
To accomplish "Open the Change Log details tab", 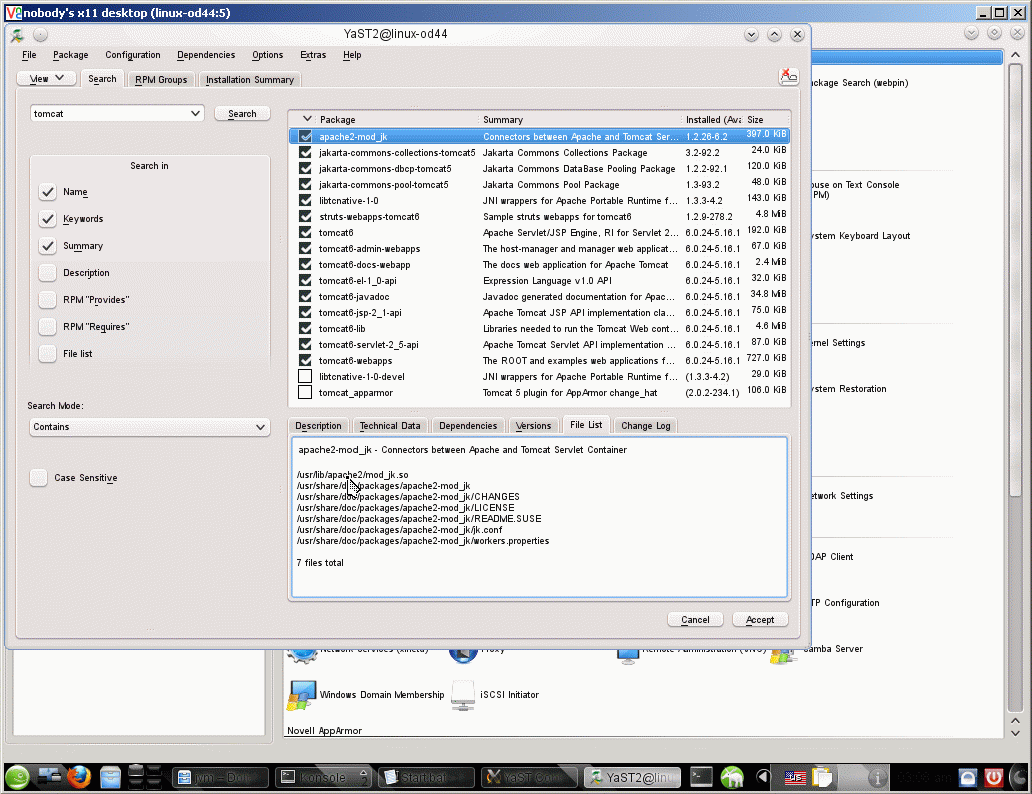I will [x=646, y=426].
